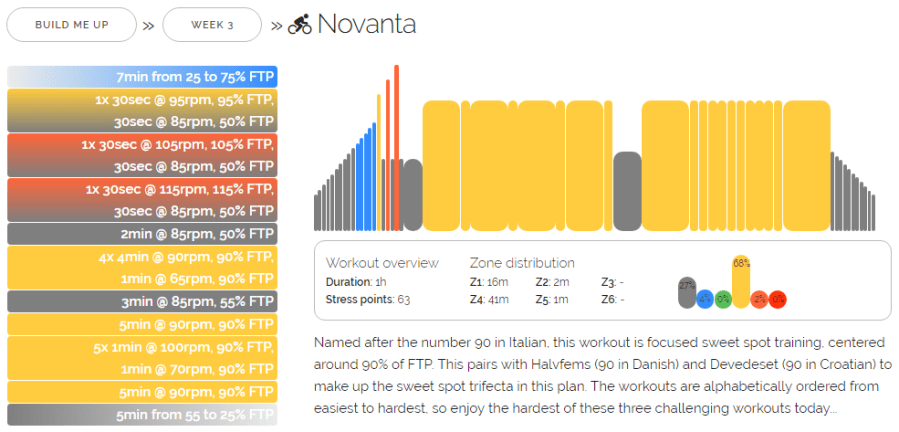Click the yellow 68% zone bar

click(x=741, y=282)
